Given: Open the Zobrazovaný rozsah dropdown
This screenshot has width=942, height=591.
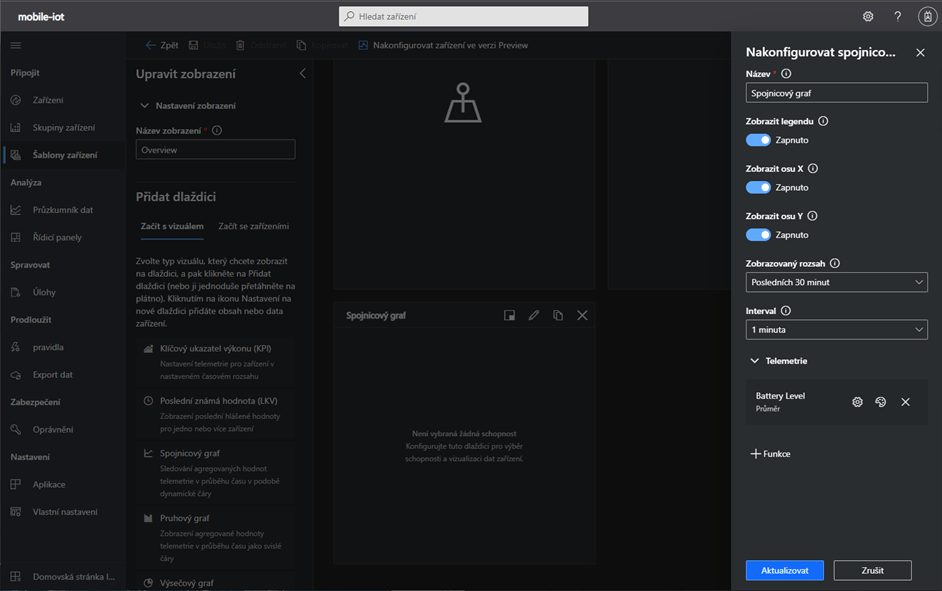Looking at the screenshot, I should coord(836,283).
